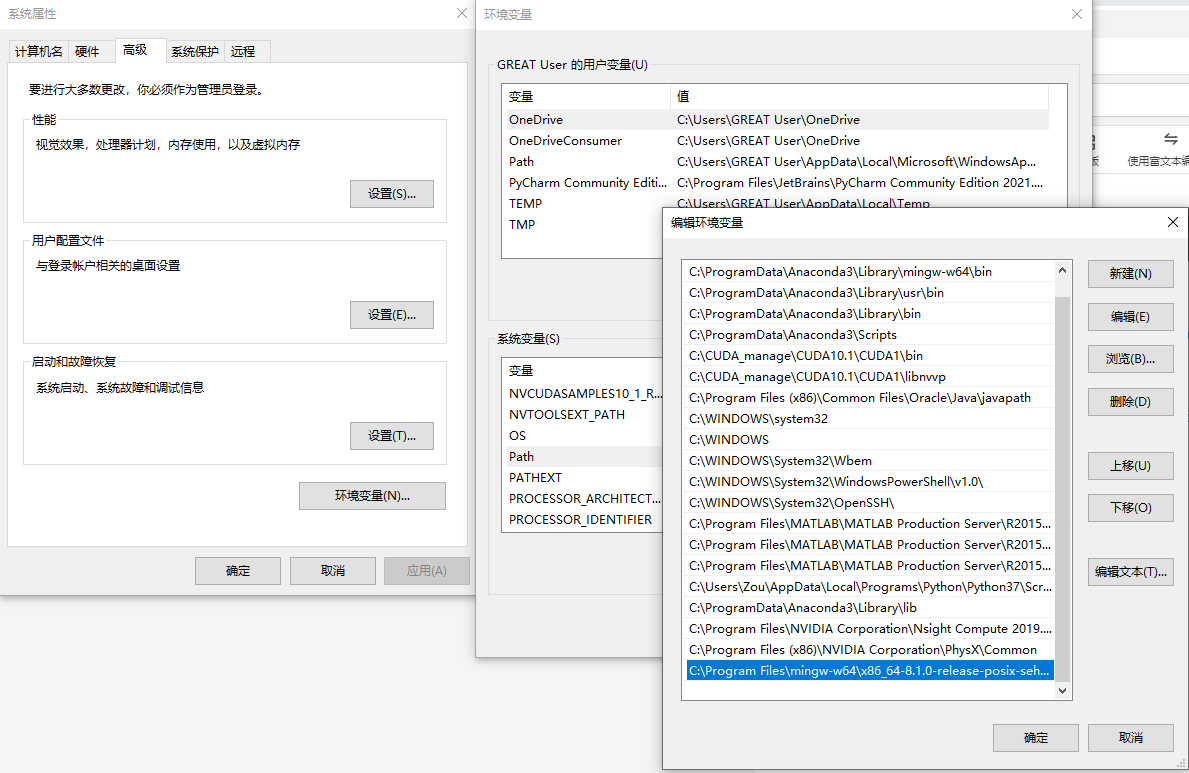
Task: Select System32\OpenSSH\ path entry
Action: [x=870, y=503]
